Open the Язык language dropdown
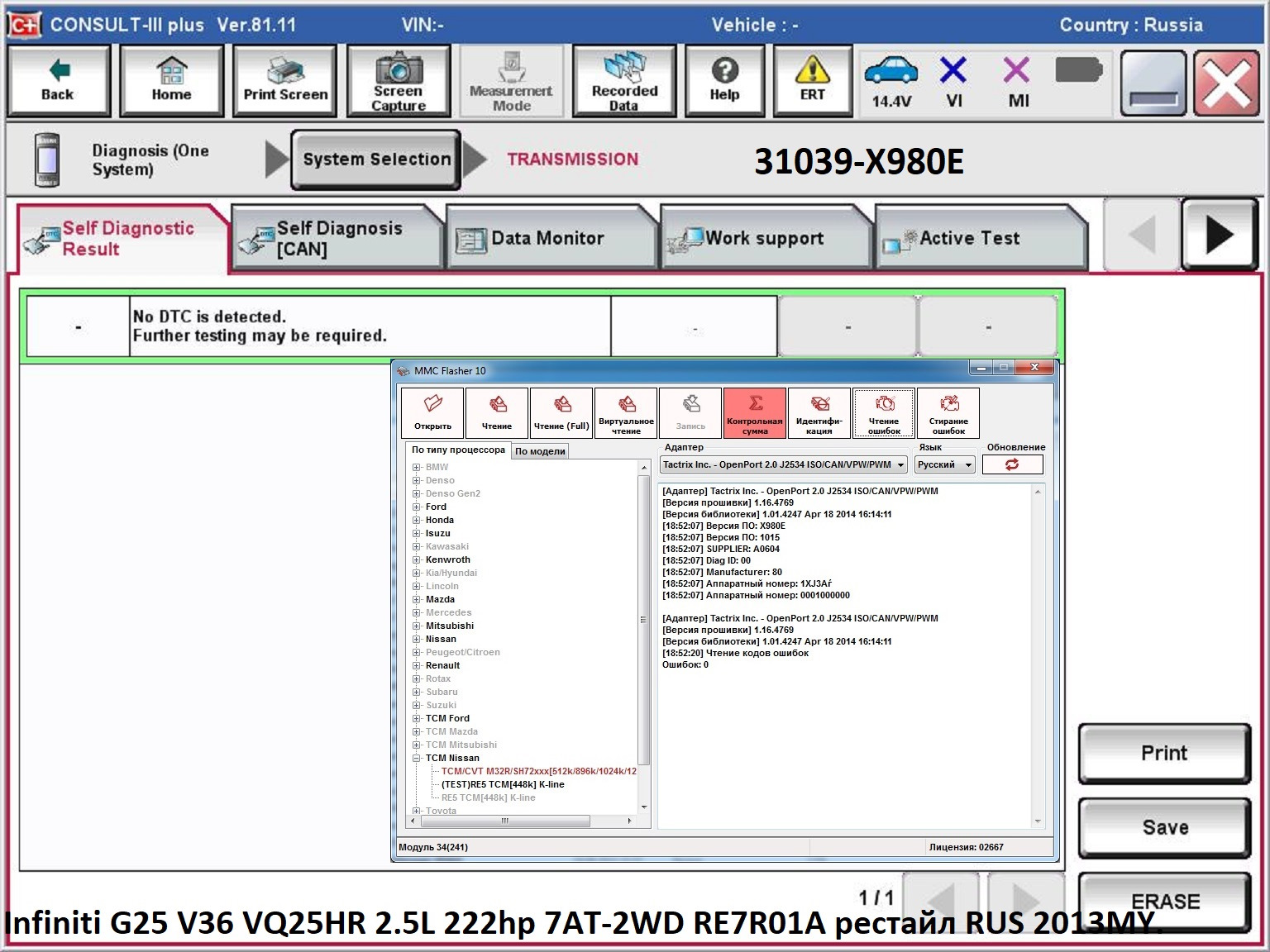 click(x=944, y=464)
